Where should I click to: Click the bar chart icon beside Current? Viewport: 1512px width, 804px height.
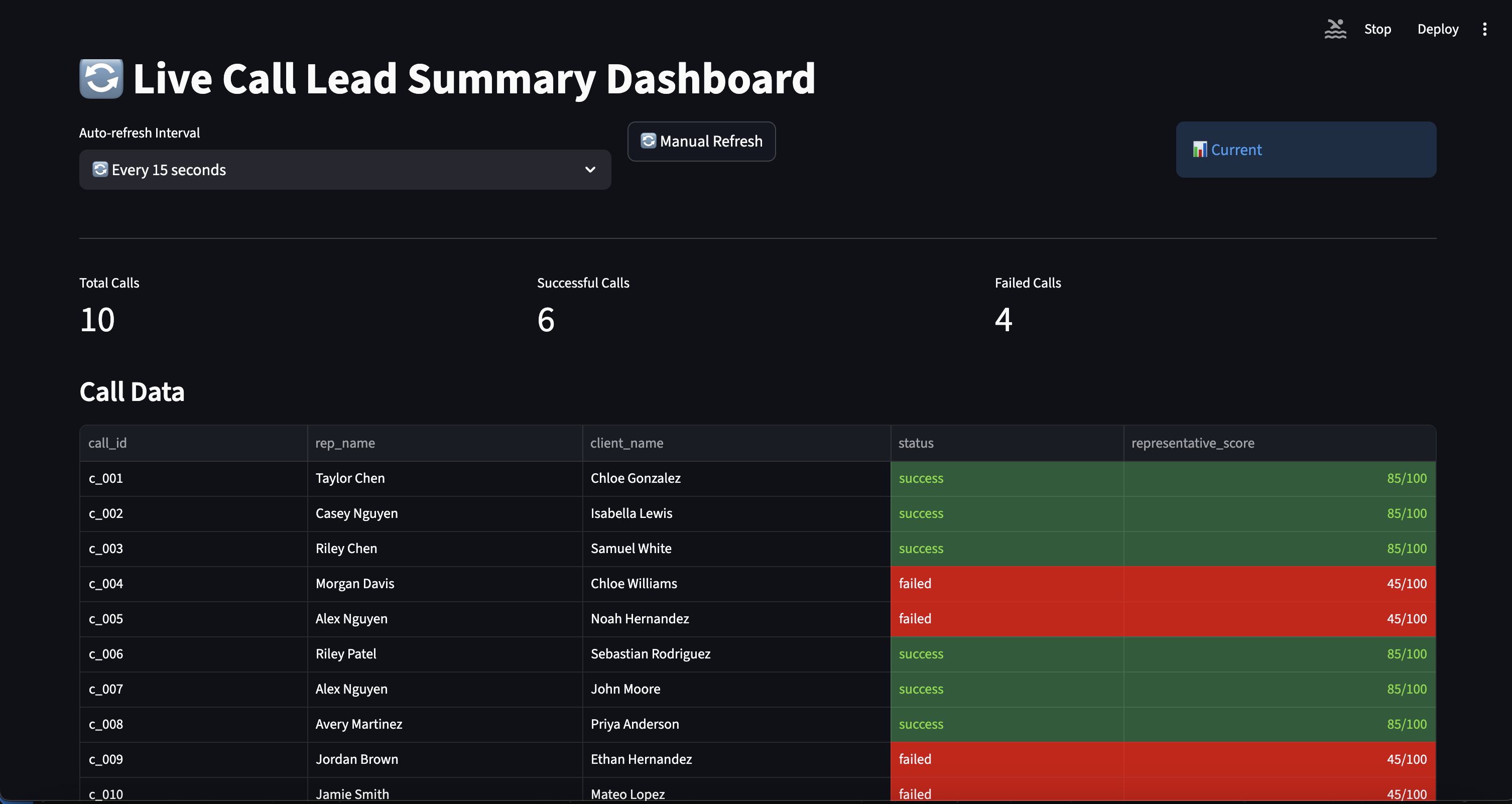(x=1200, y=150)
